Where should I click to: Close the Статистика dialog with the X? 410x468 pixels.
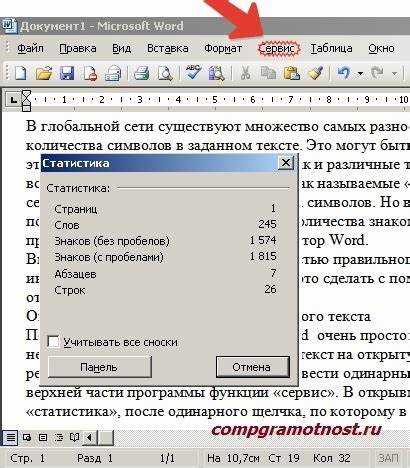click(x=286, y=163)
